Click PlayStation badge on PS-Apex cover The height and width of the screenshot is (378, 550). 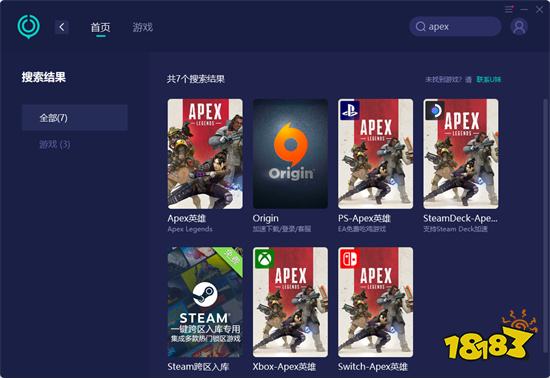click(349, 110)
